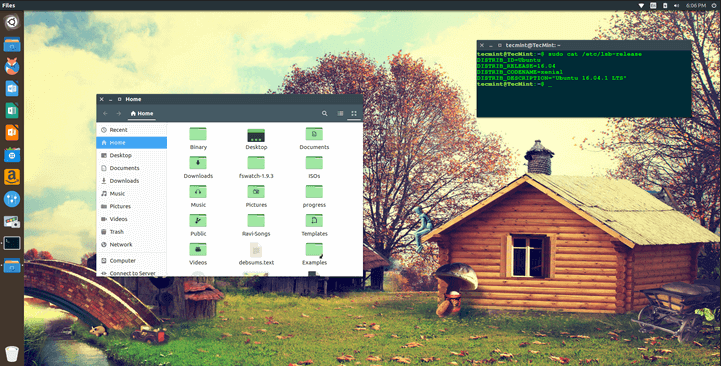Select Network in Files sidebar
Screen dimensions: 721x366
(x=132, y=245)
